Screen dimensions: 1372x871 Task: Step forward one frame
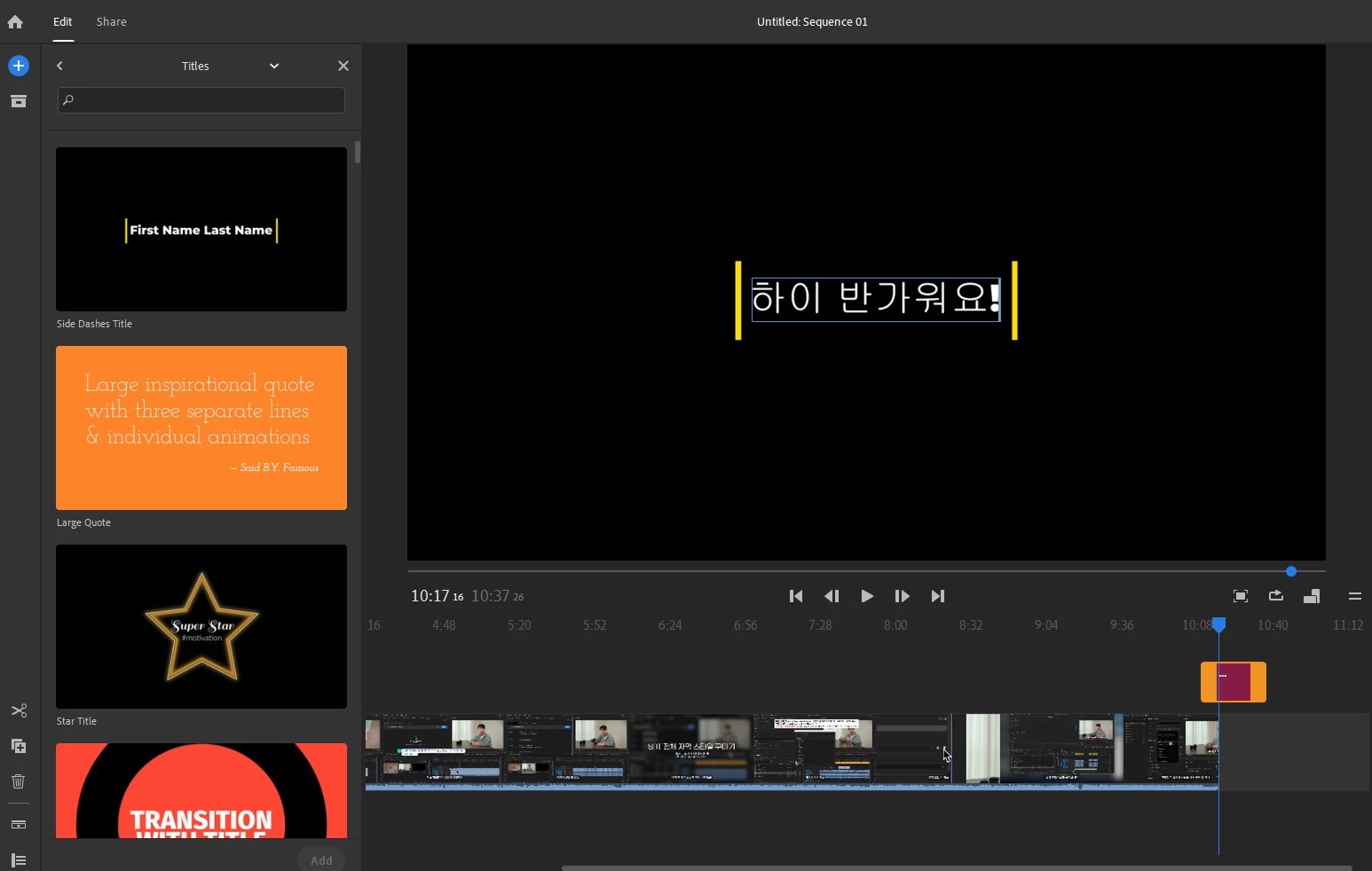[x=903, y=596]
